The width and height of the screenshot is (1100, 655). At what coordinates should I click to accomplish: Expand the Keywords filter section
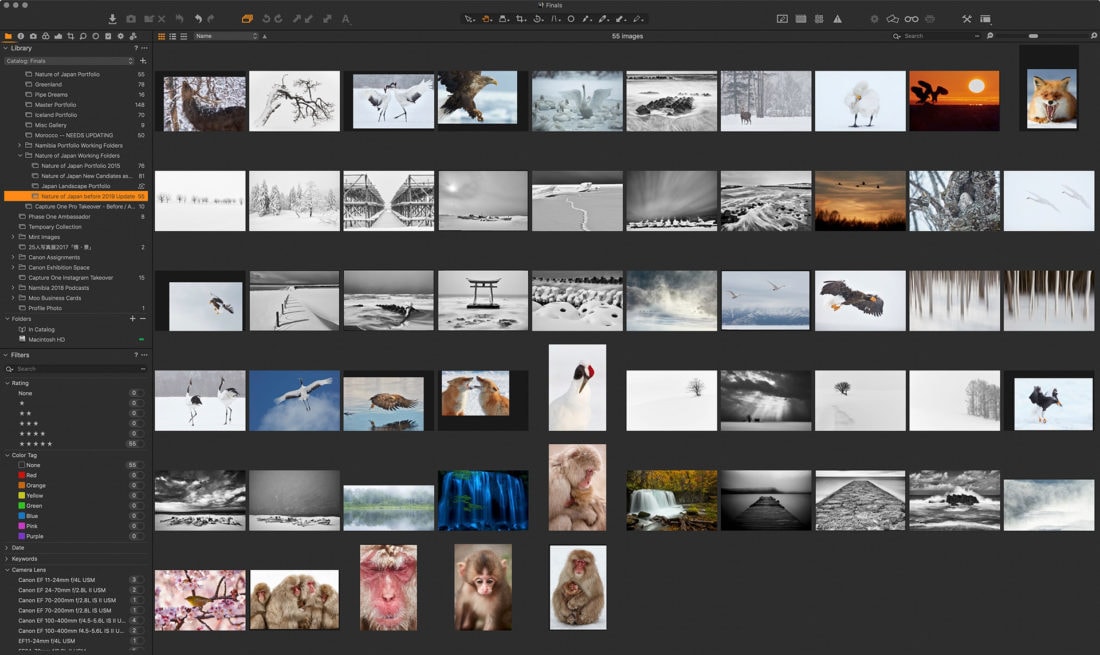24,558
